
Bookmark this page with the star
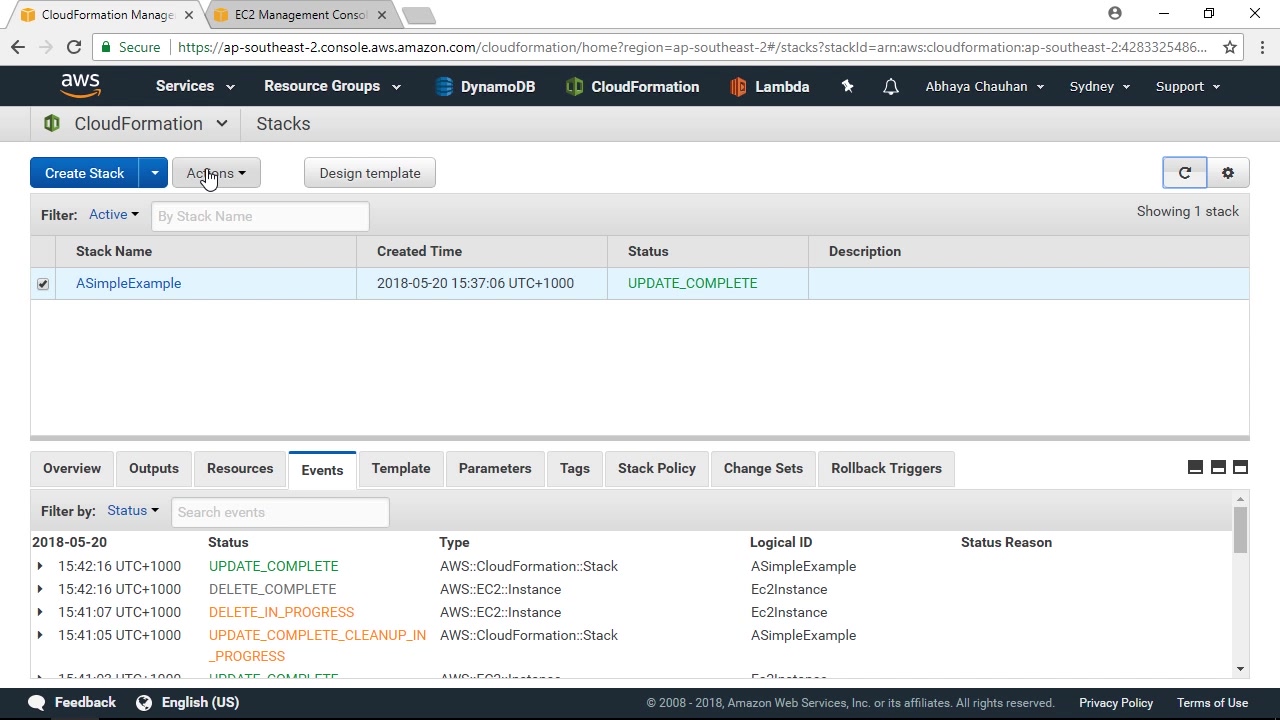(1230, 47)
